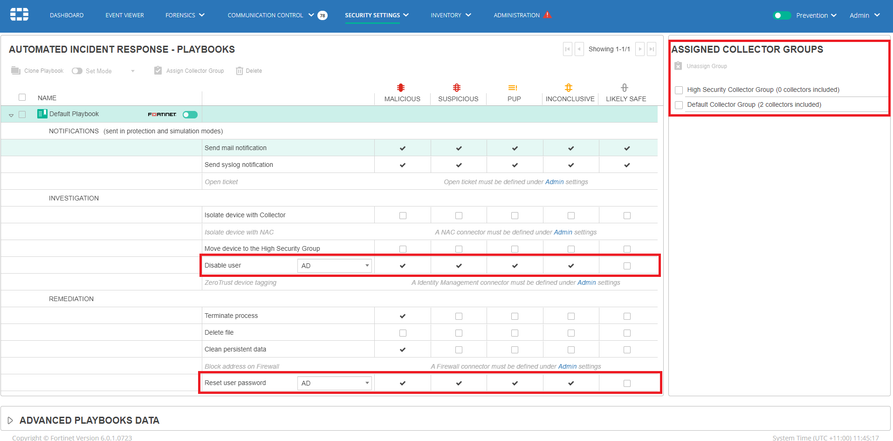Click the NAME column header
The image size is (893, 441).
47,98
